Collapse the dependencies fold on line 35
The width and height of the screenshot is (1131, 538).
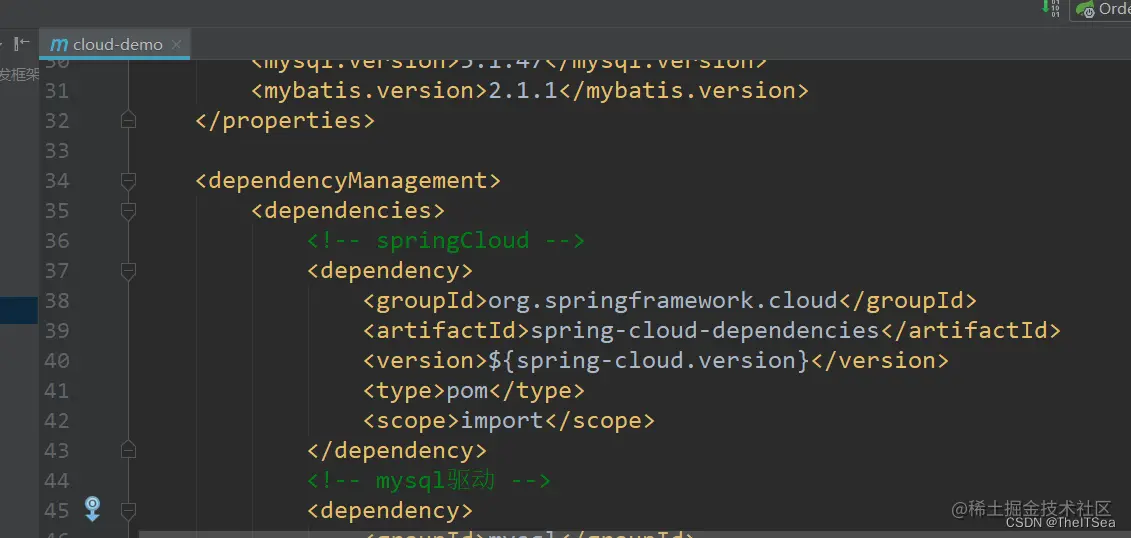[x=128, y=211]
